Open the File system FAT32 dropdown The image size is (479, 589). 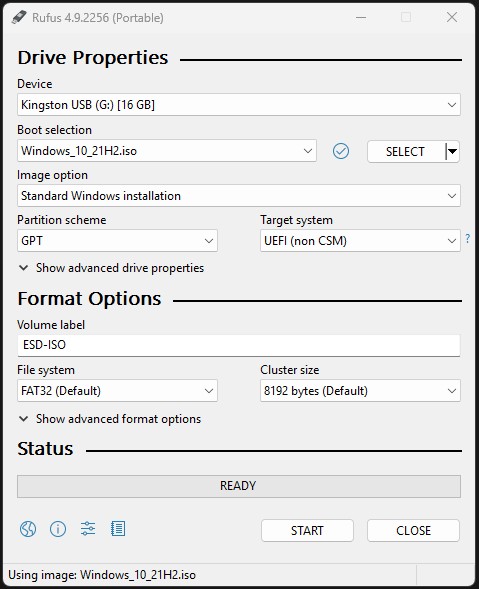tap(117, 391)
